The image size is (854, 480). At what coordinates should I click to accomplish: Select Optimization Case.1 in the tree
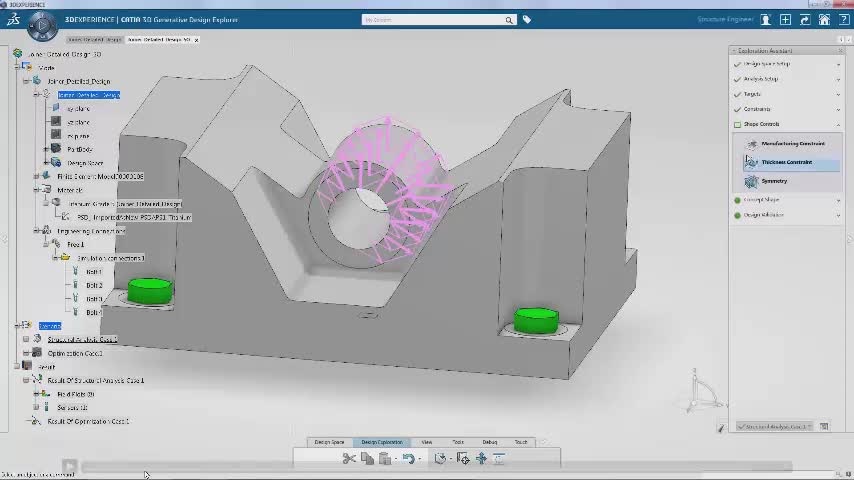(x=75, y=353)
